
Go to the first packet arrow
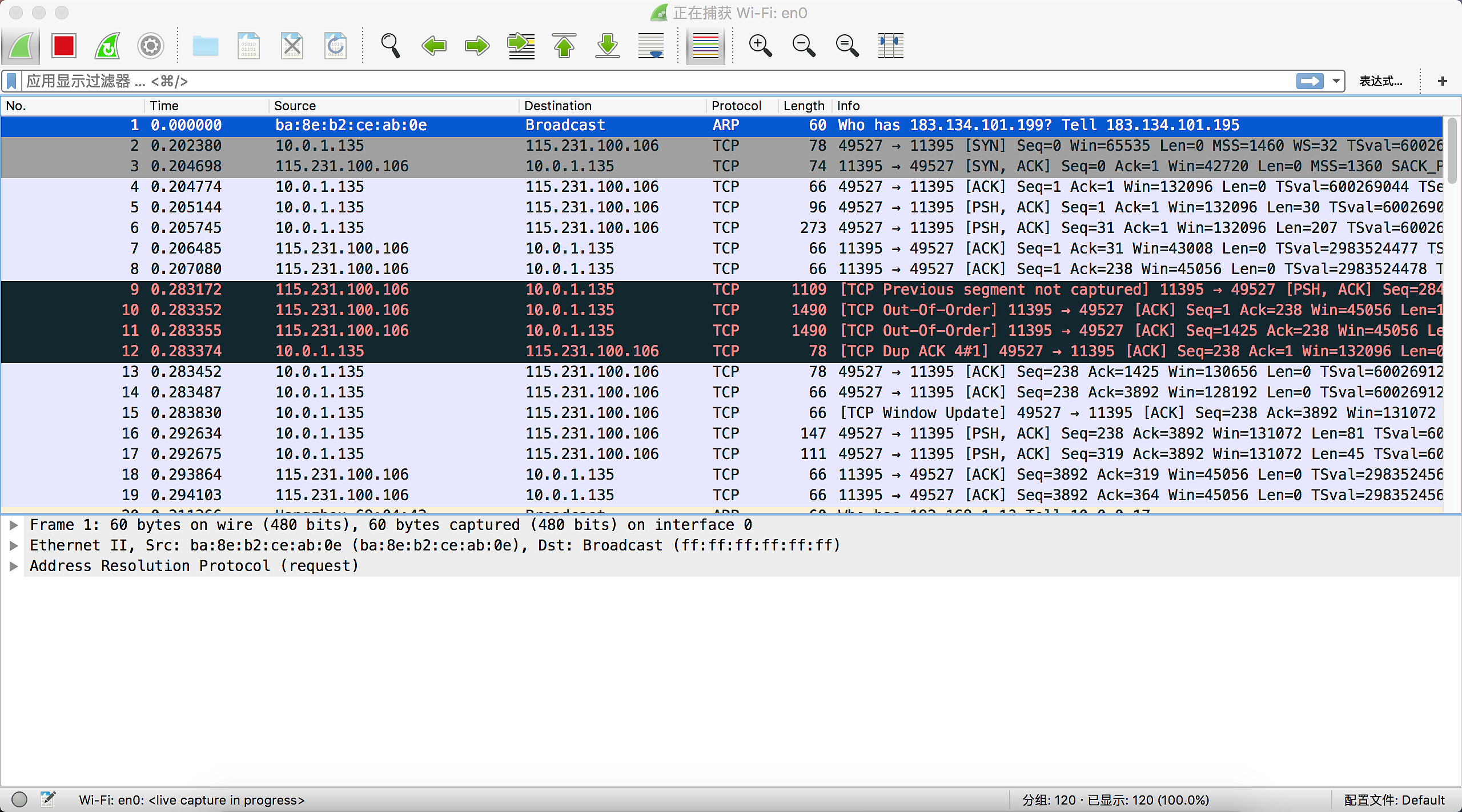564,46
